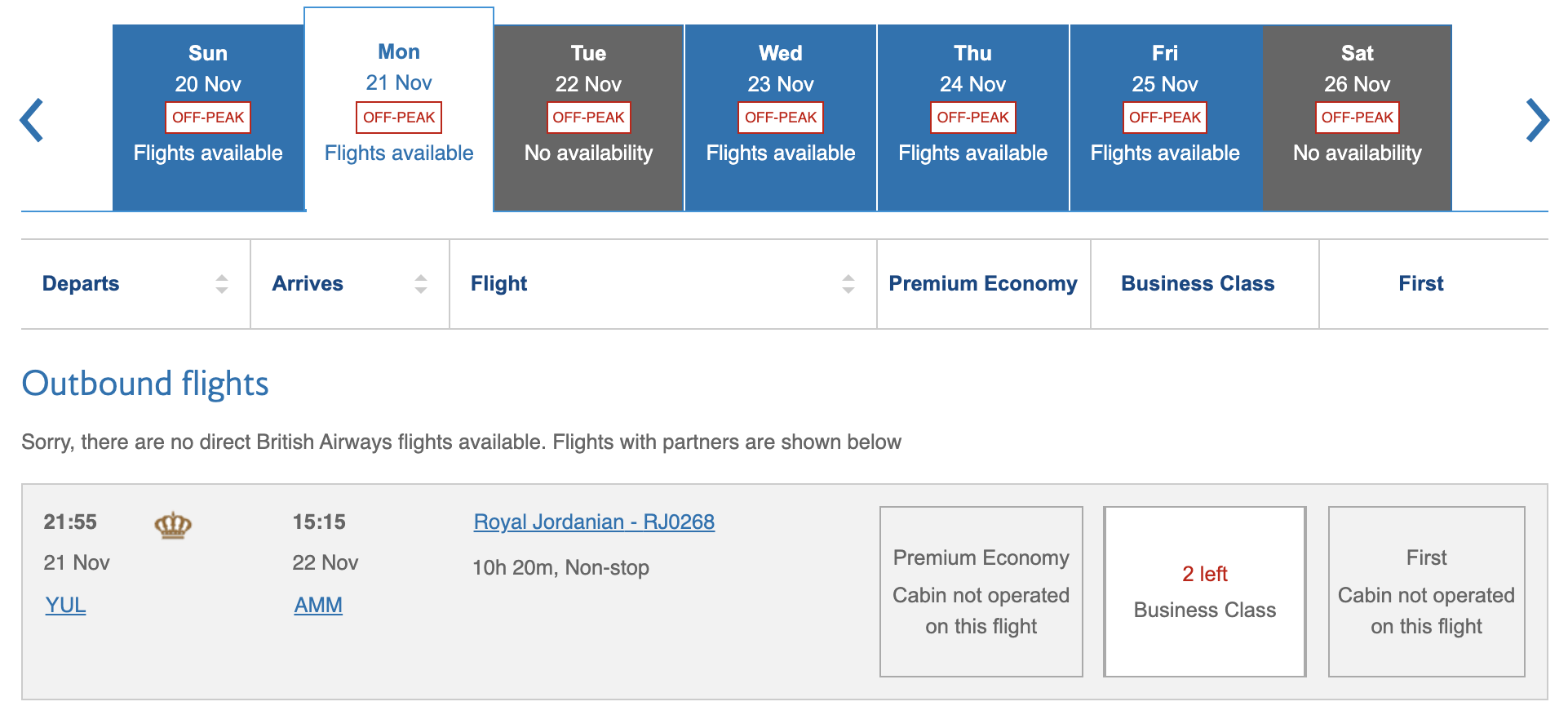Click the Sat 26 Nov unavailable date
Image resolution: width=1568 pixels, height=715 pixels.
1357,118
